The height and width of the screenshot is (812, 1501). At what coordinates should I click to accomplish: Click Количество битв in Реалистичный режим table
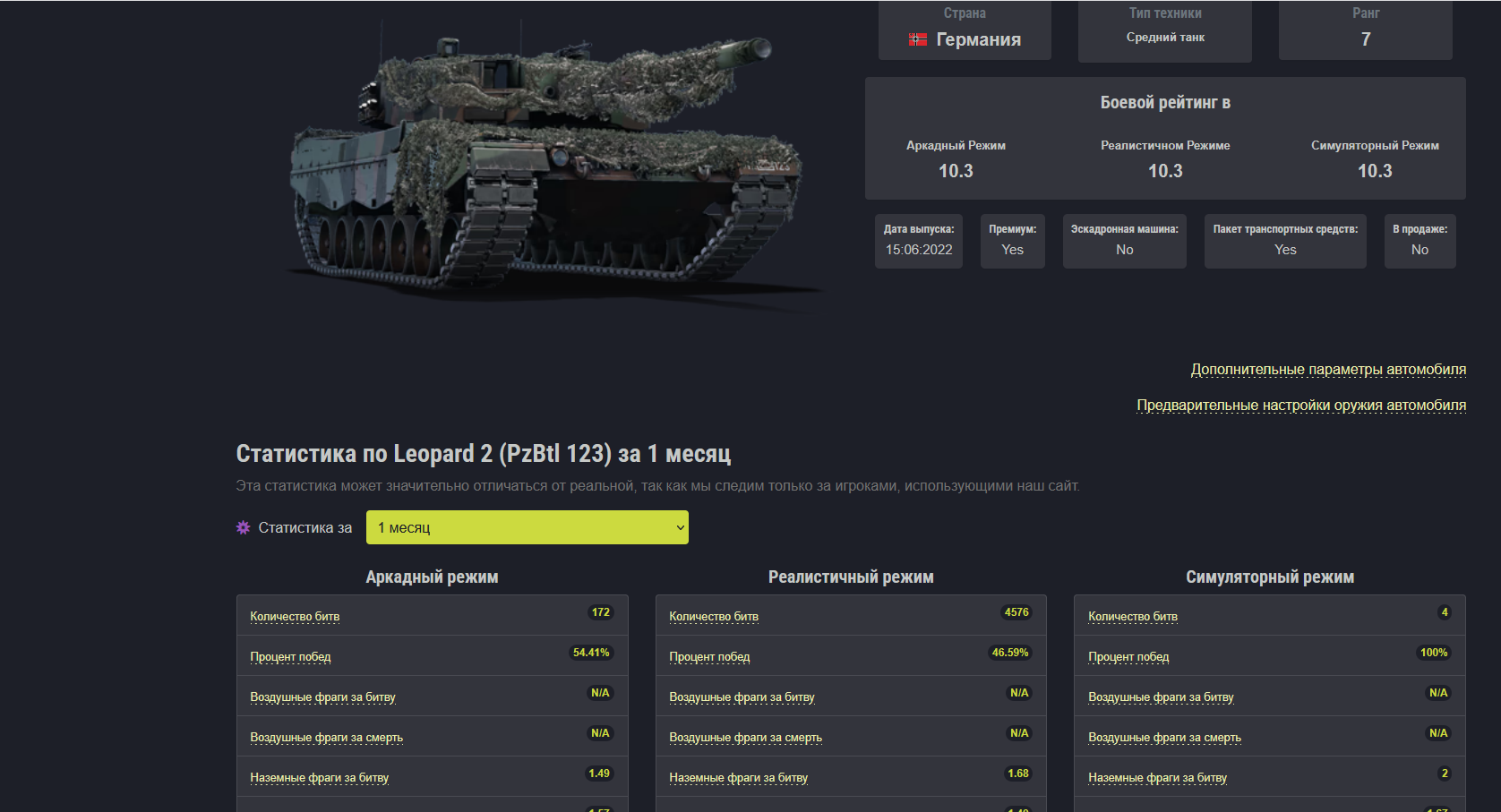(714, 617)
